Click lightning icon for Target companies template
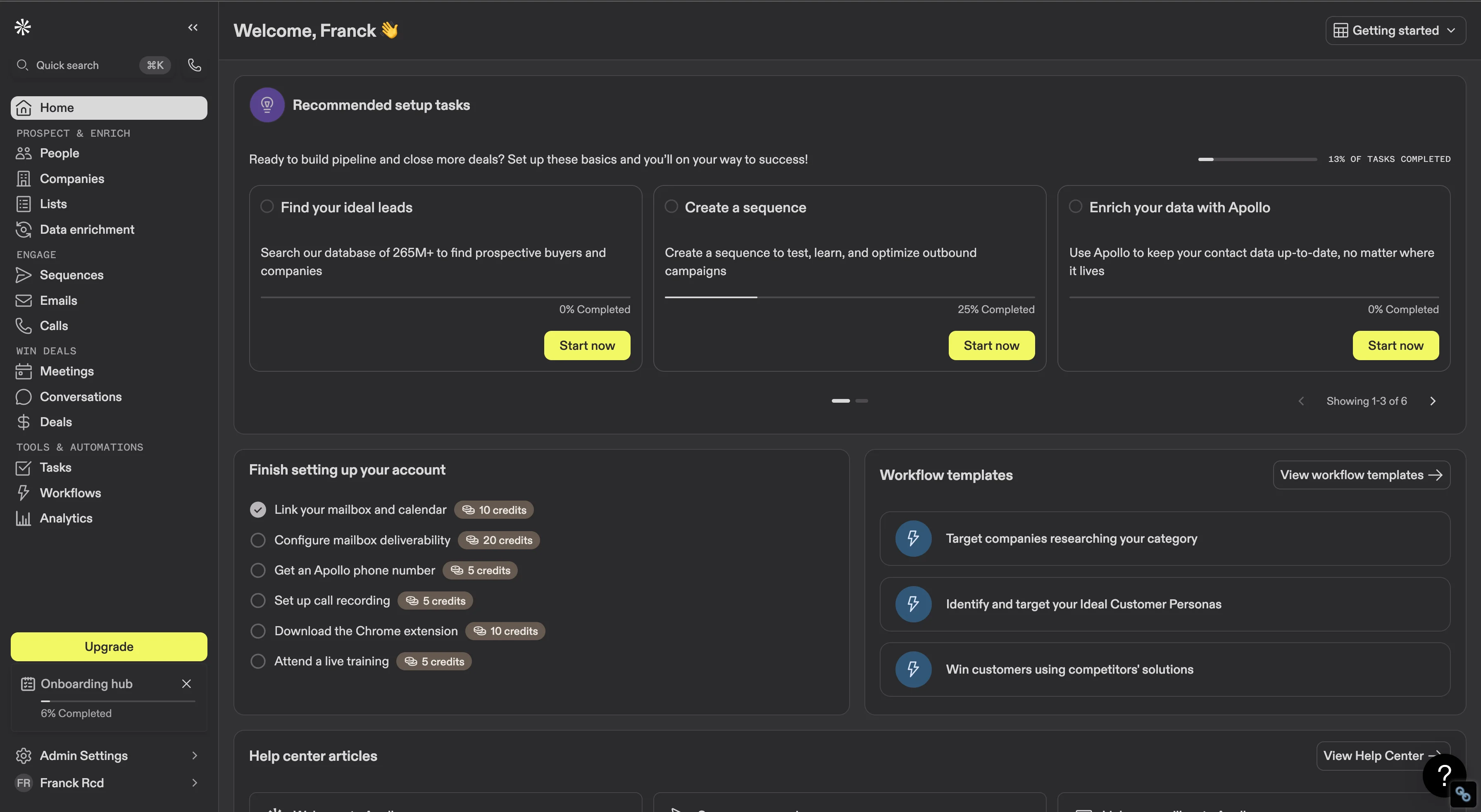1481x812 pixels. pyautogui.click(x=913, y=539)
